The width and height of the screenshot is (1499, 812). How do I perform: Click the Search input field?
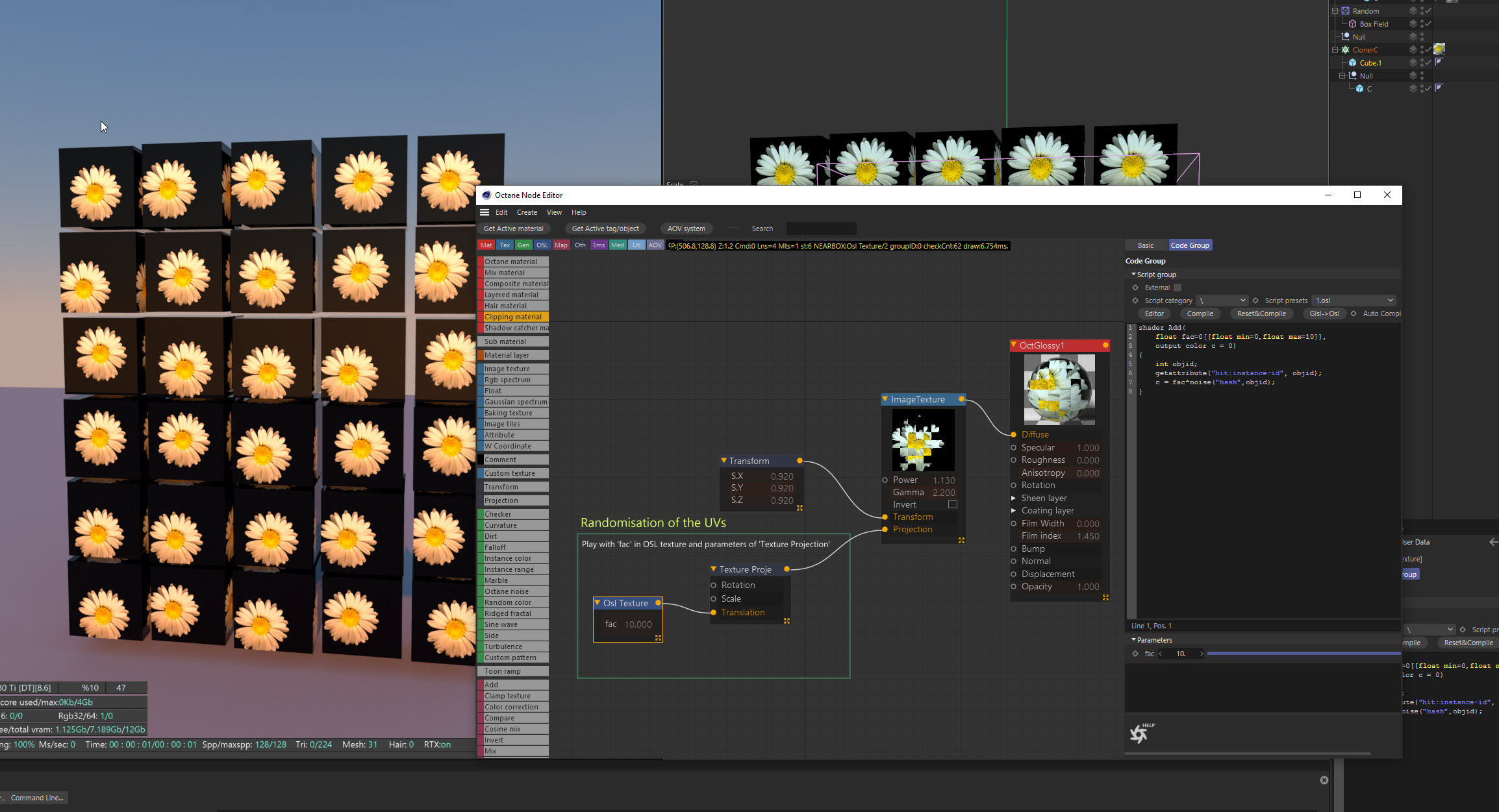821,228
